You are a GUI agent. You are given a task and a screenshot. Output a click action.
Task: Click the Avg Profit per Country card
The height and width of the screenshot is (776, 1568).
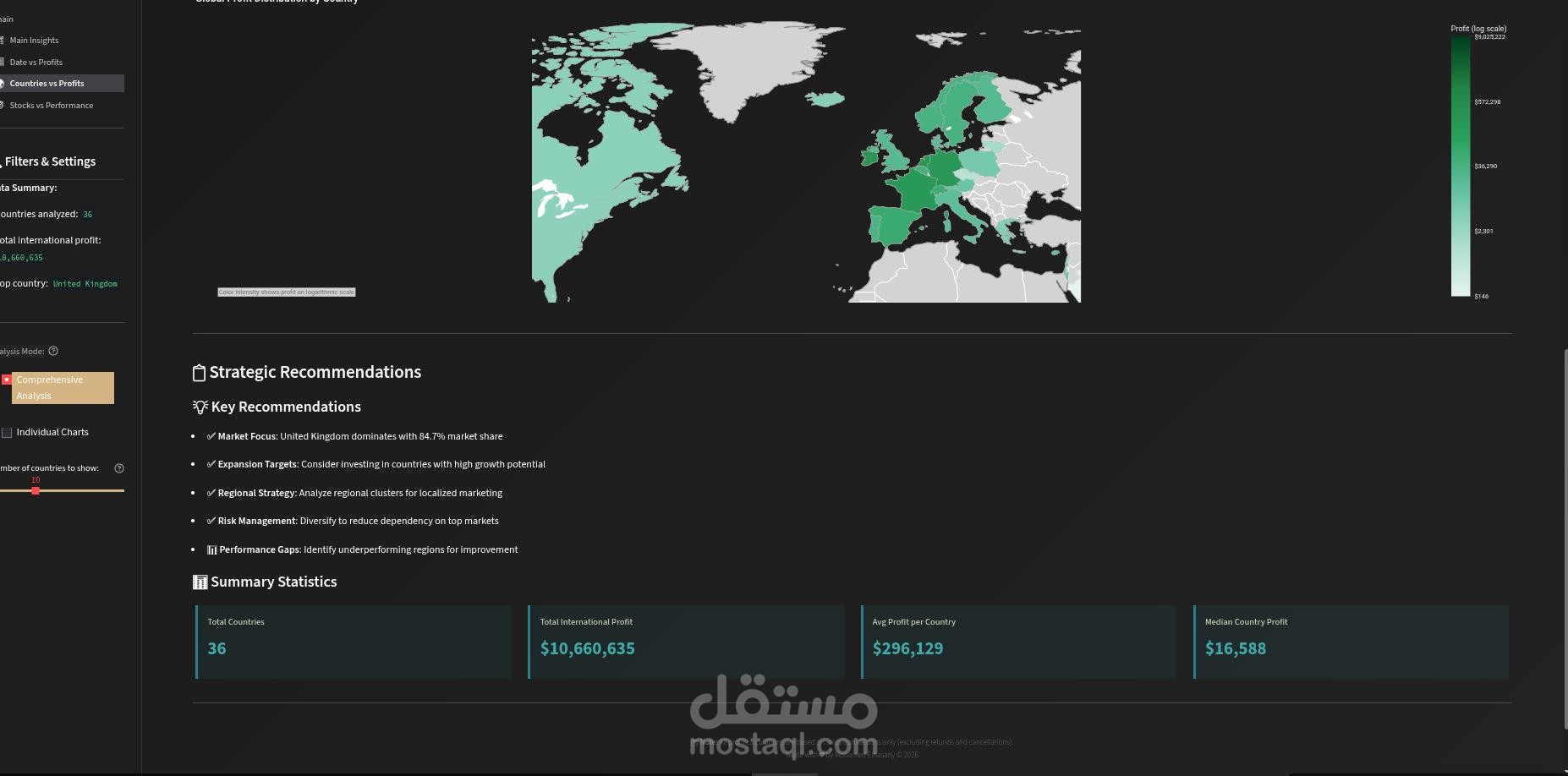tap(1018, 642)
